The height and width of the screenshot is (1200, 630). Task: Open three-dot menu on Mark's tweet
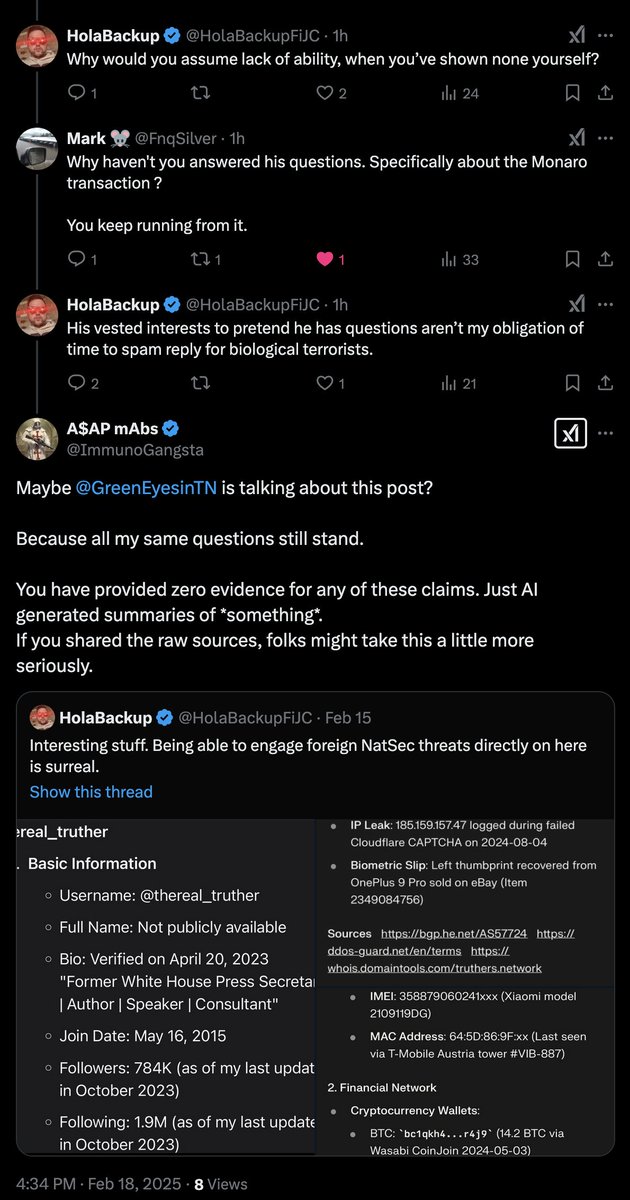click(x=605, y=138)
